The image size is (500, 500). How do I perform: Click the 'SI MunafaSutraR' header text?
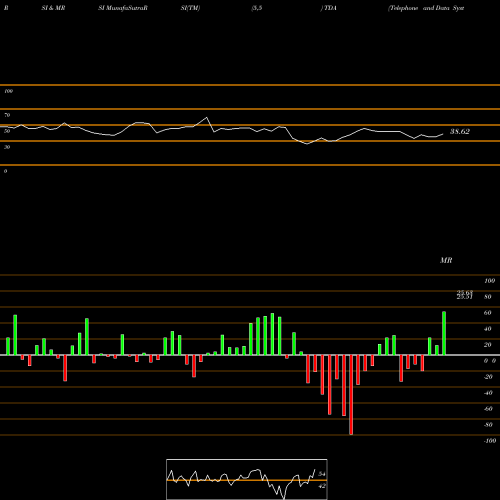coord(123,8)
